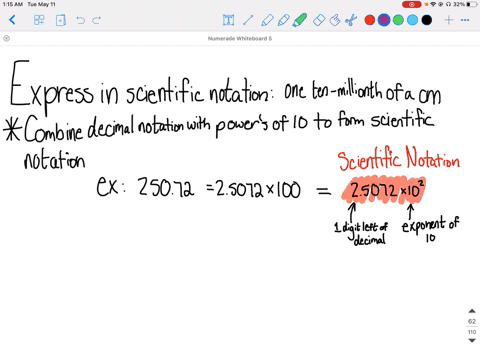
Task: Close the Numerade Whiteboard 5 tab
Action: pos(6,38)
